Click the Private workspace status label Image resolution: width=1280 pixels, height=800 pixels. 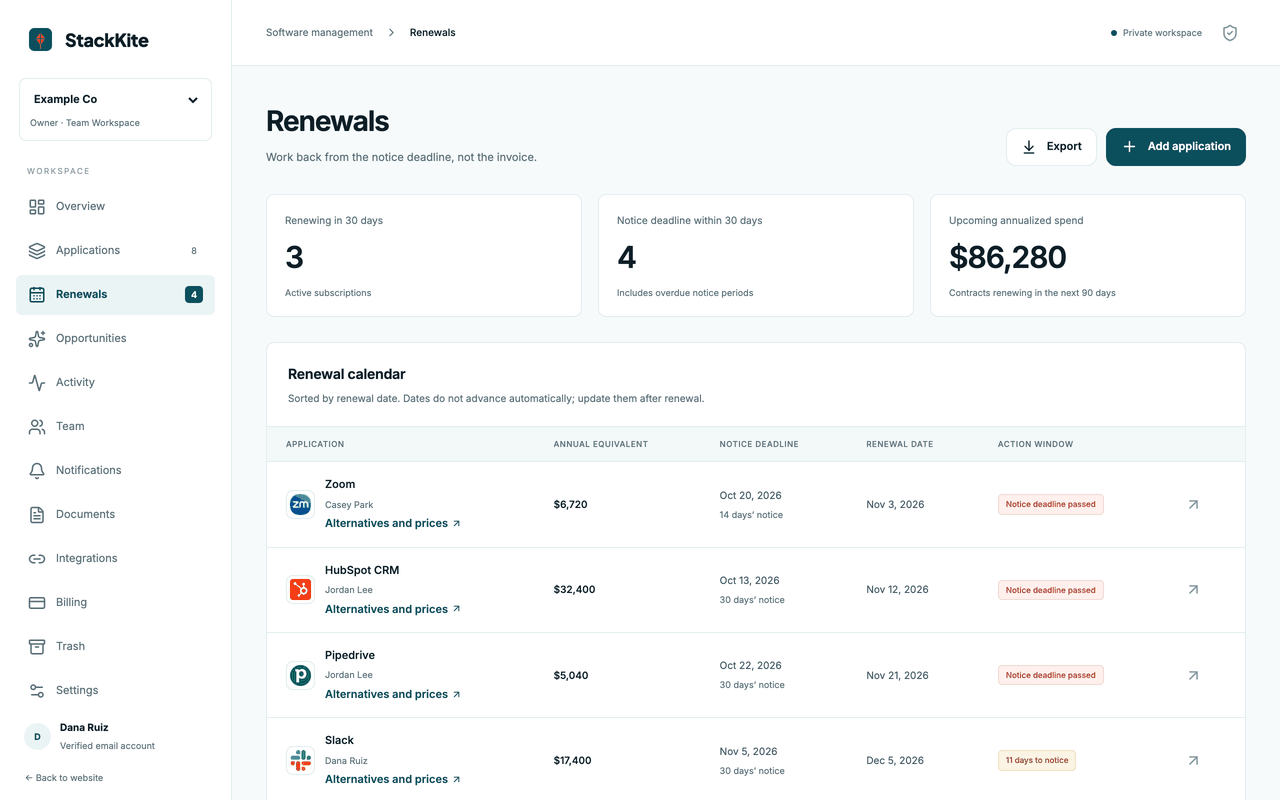[1156, 33]
